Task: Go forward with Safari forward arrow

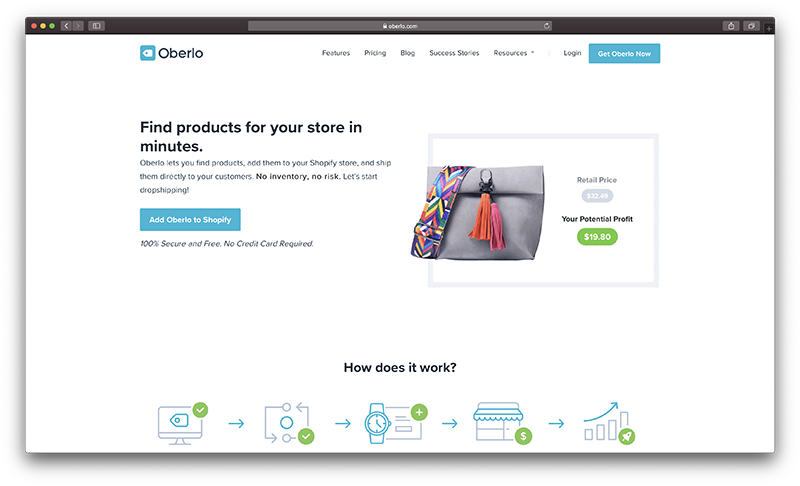Action: 78,25
